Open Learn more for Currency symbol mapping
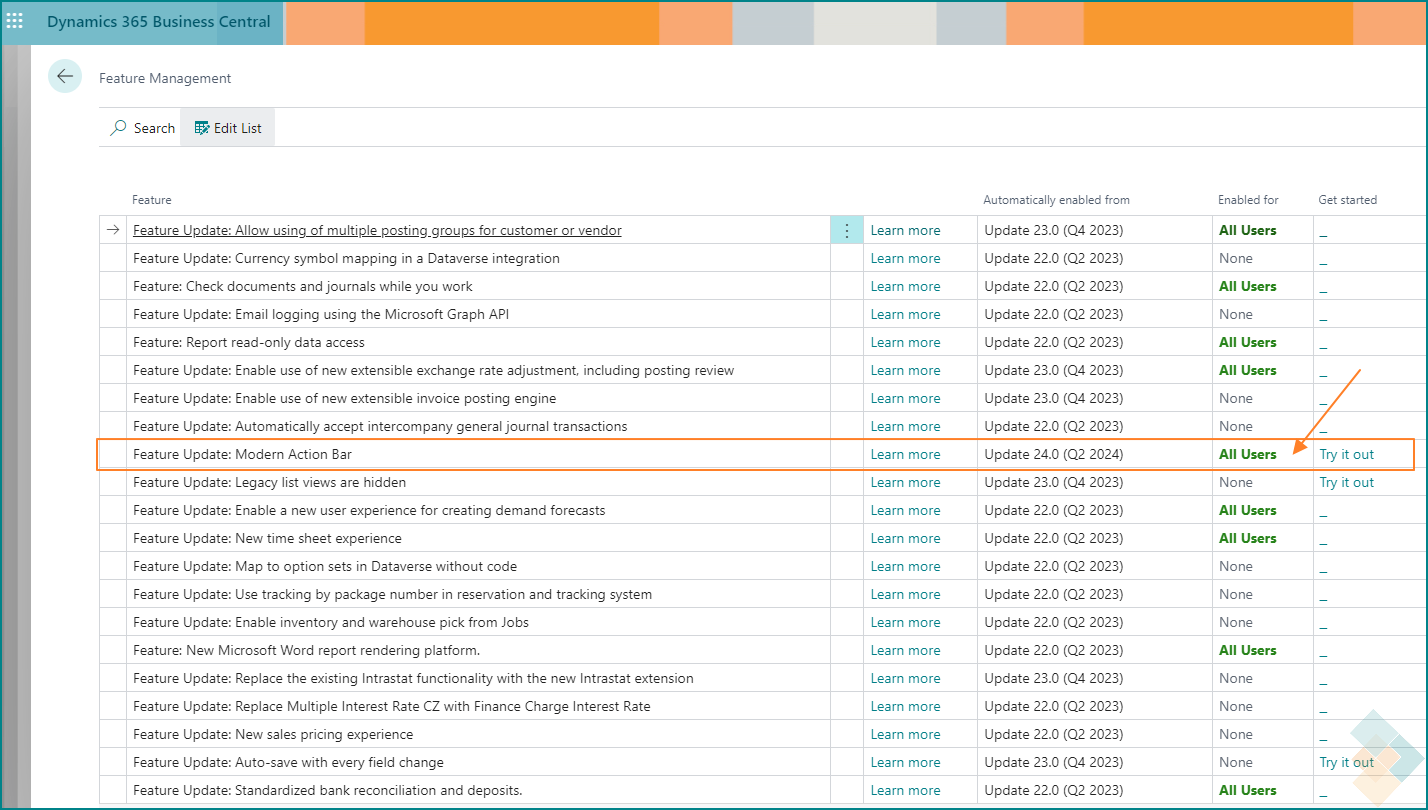1428x810 pixels. (x=905, y=258)
